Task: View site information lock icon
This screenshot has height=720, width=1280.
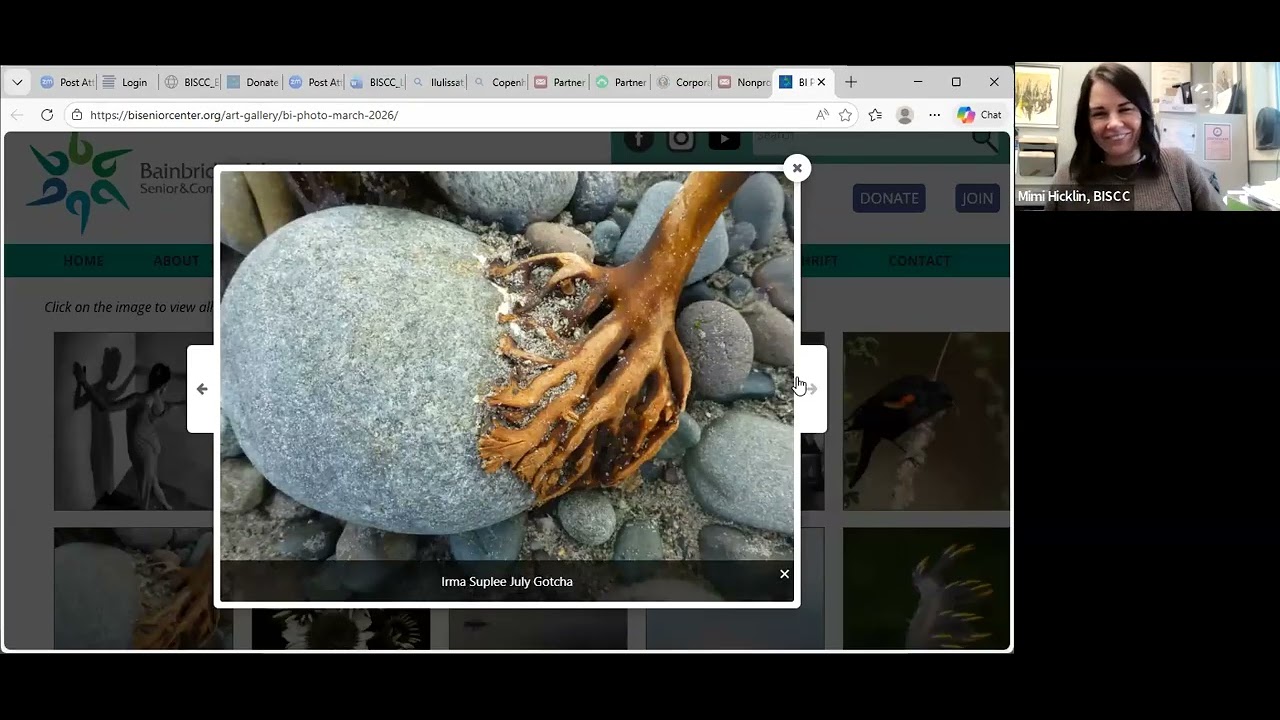Action: 77,115
